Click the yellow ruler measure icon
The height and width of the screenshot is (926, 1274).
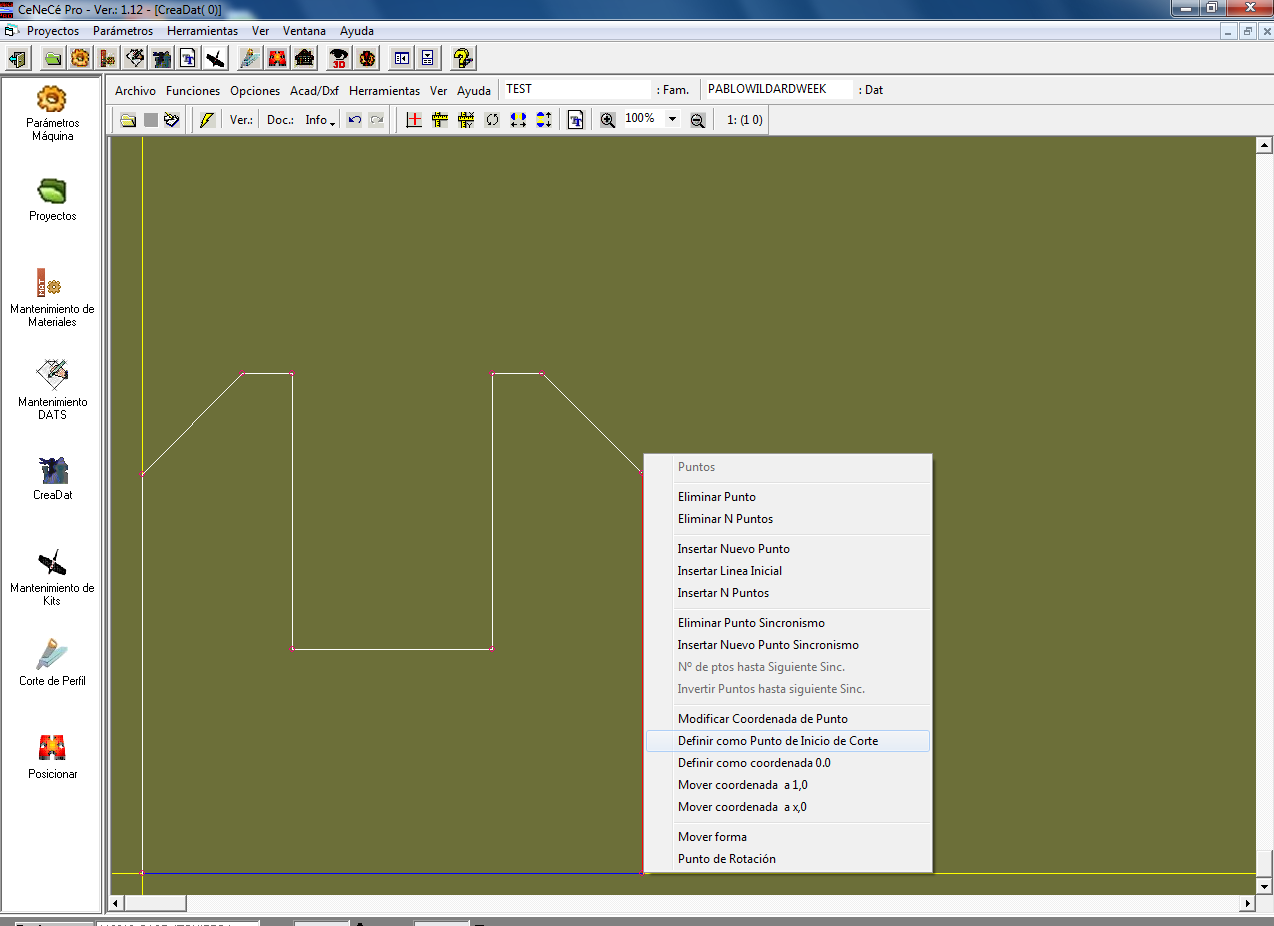click(440, 120)
